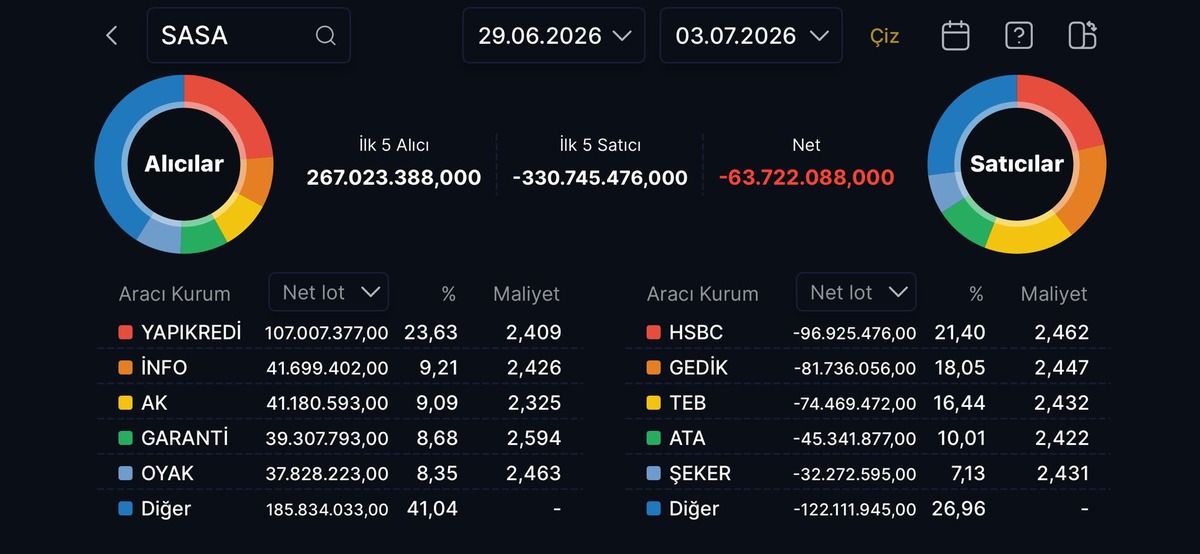1200x554 pixels.
Task: Click the Satıcılar donut chart center
Action: 1017,164
